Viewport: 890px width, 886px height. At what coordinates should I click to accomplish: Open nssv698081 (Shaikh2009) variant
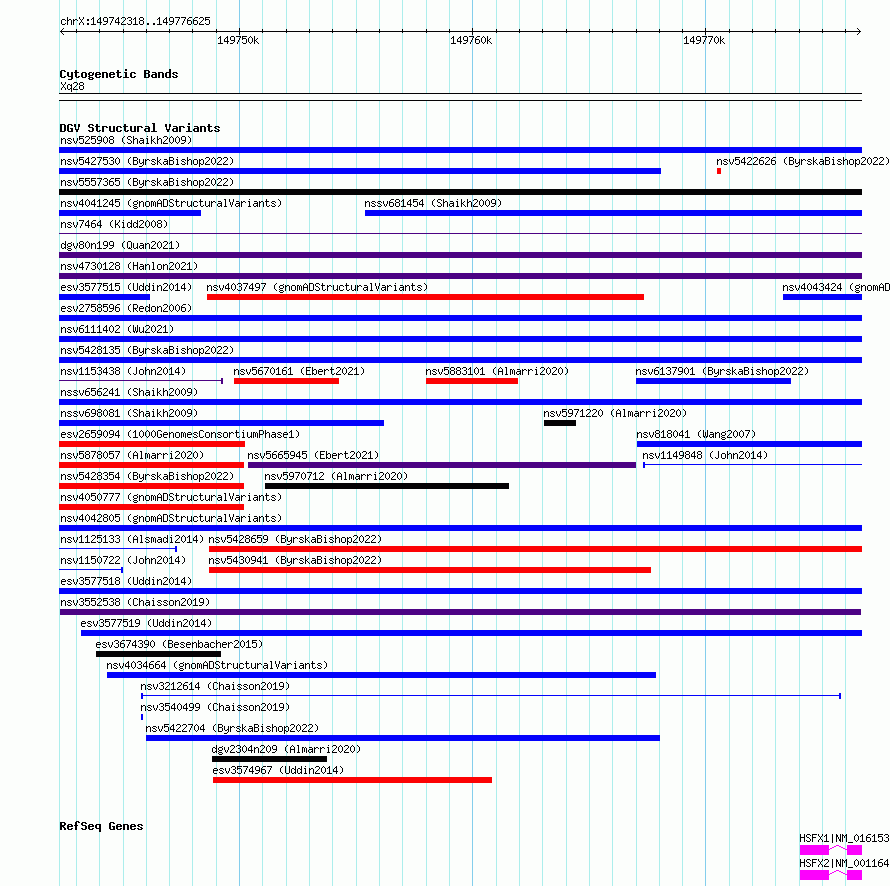coord(129,413)
